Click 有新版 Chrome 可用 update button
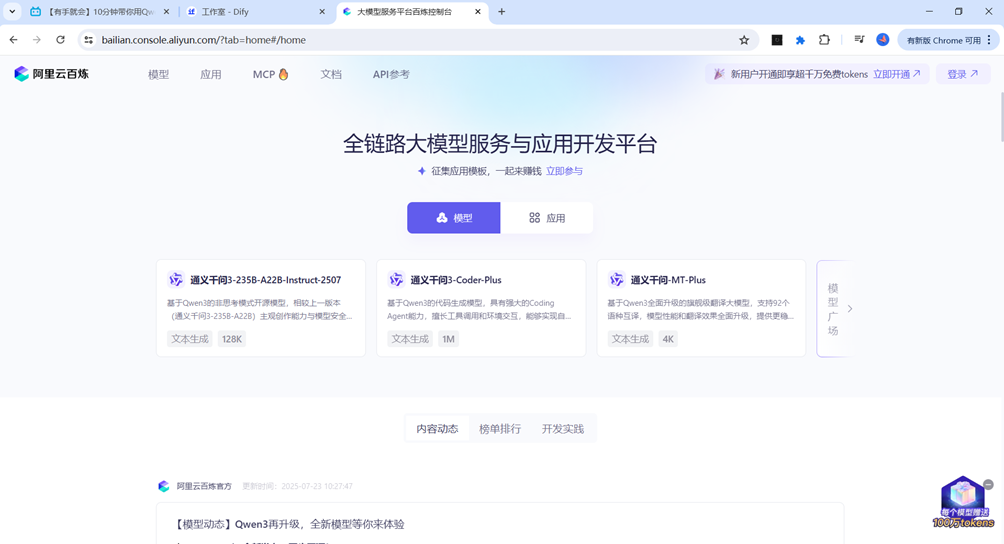 (944, 40)
